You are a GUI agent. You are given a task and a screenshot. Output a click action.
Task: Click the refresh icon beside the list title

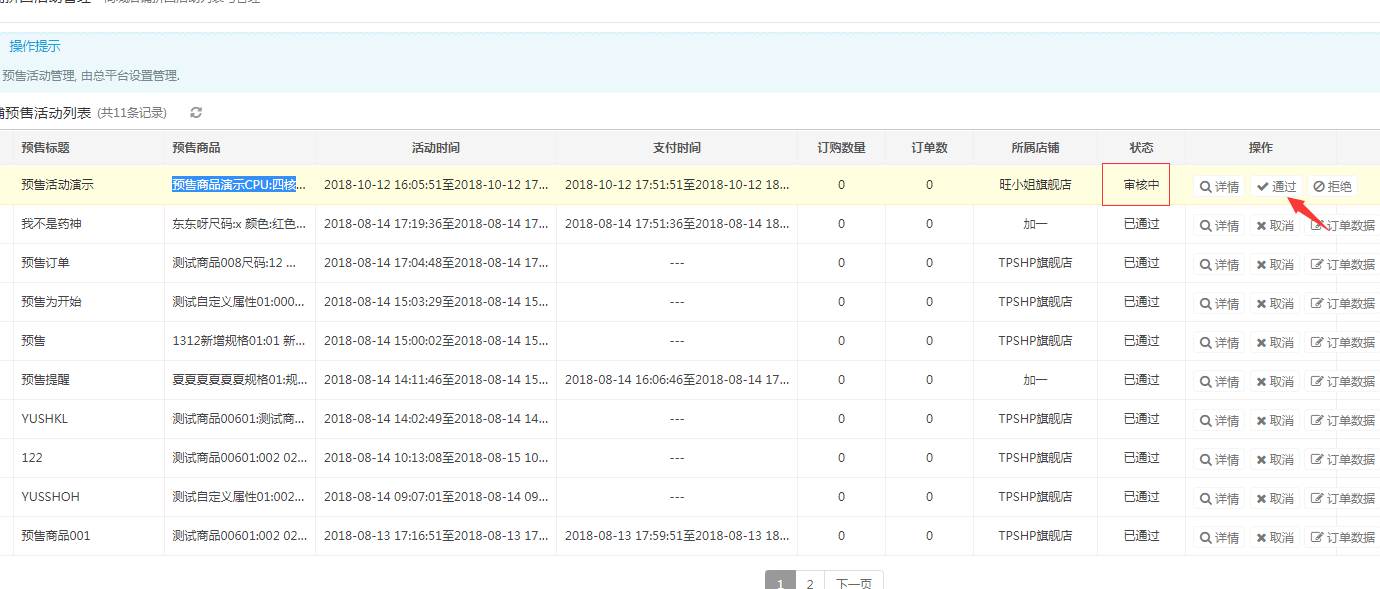click(x=196, y=113)
